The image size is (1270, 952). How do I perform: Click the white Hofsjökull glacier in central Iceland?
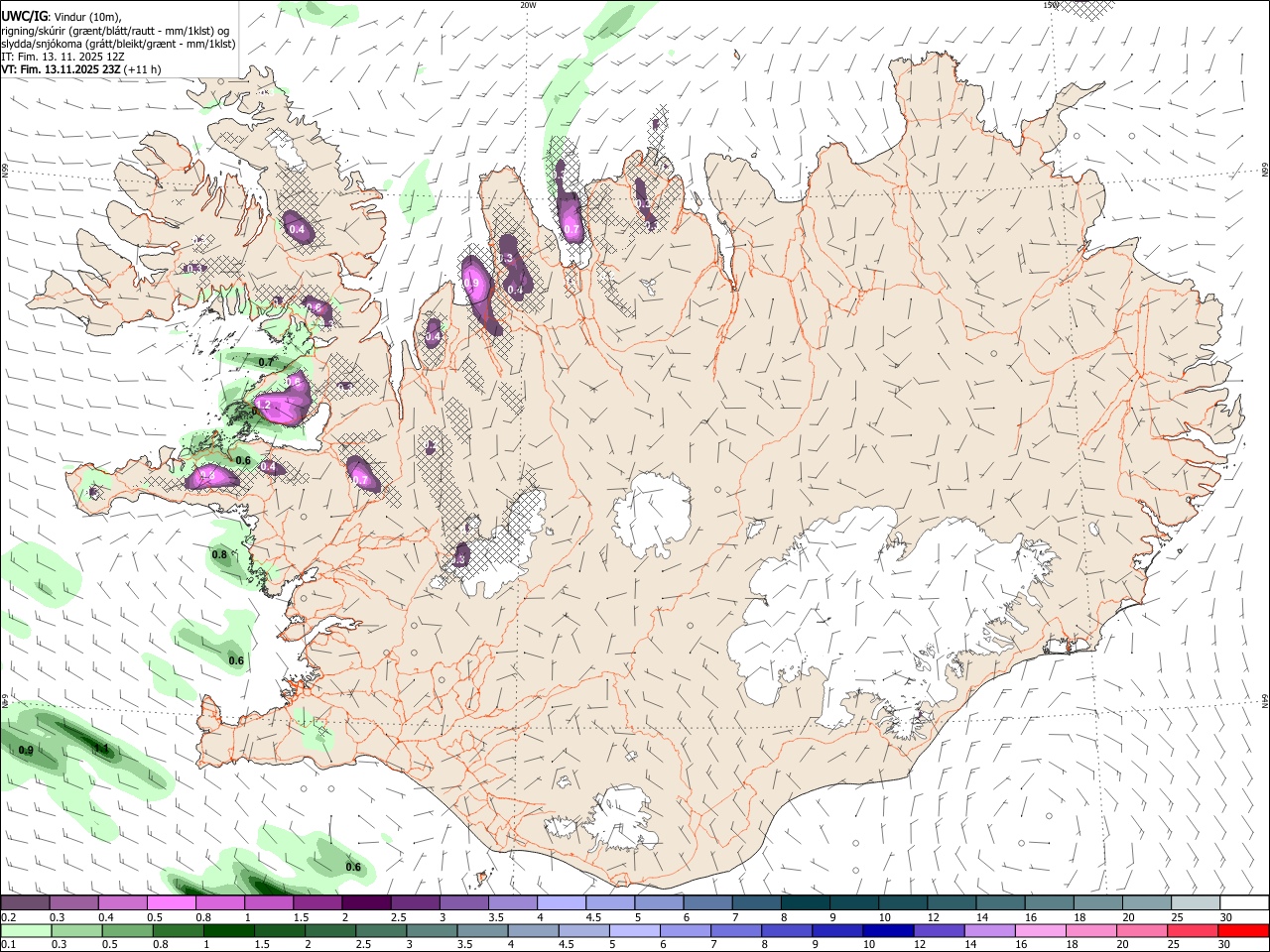click(652, 514)
